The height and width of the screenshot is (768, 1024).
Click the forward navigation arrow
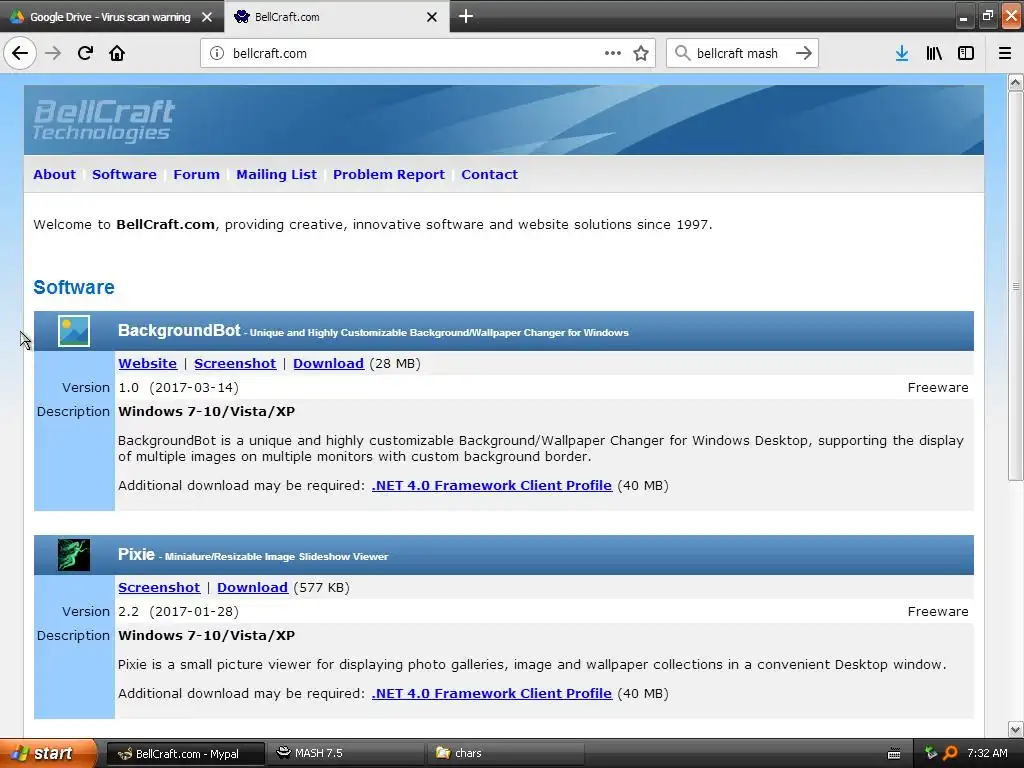click(53, 53)
